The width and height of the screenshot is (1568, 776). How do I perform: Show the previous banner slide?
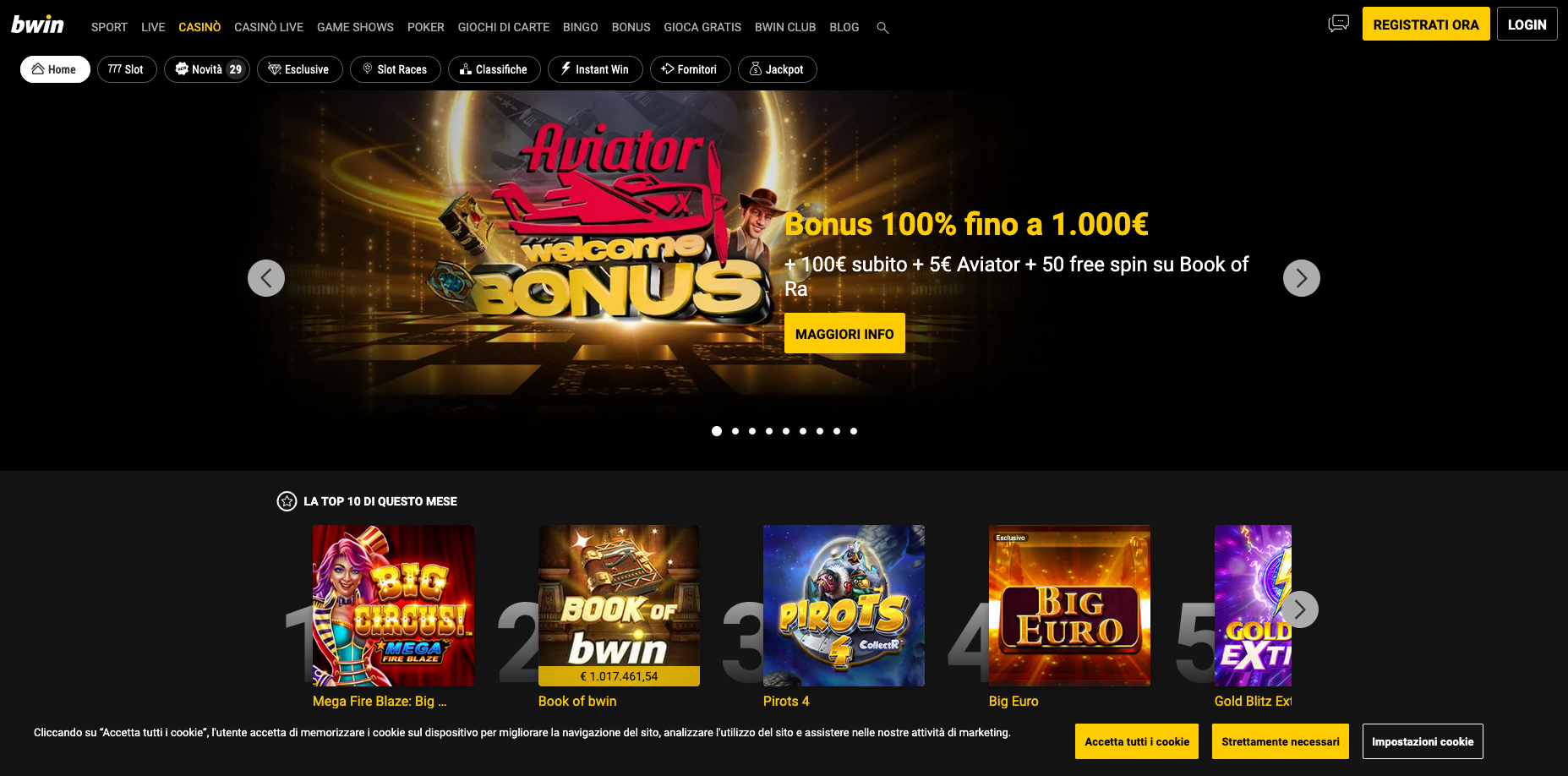pos(266,278)
